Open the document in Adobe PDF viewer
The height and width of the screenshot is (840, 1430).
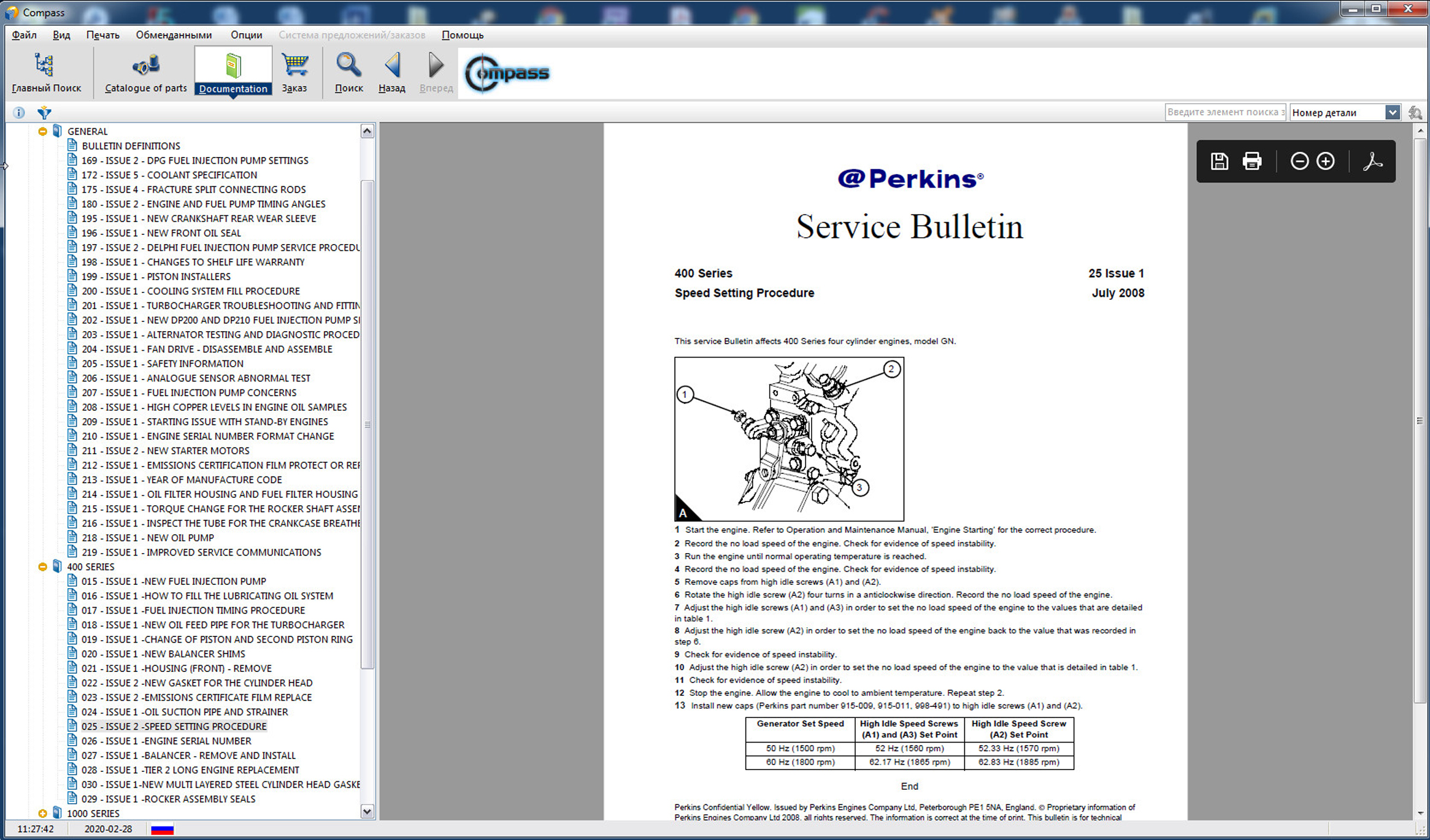tap(1372, 161)
